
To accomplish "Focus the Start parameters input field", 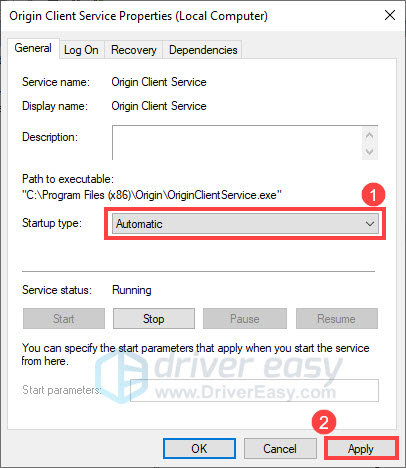I will pos(254,390).
